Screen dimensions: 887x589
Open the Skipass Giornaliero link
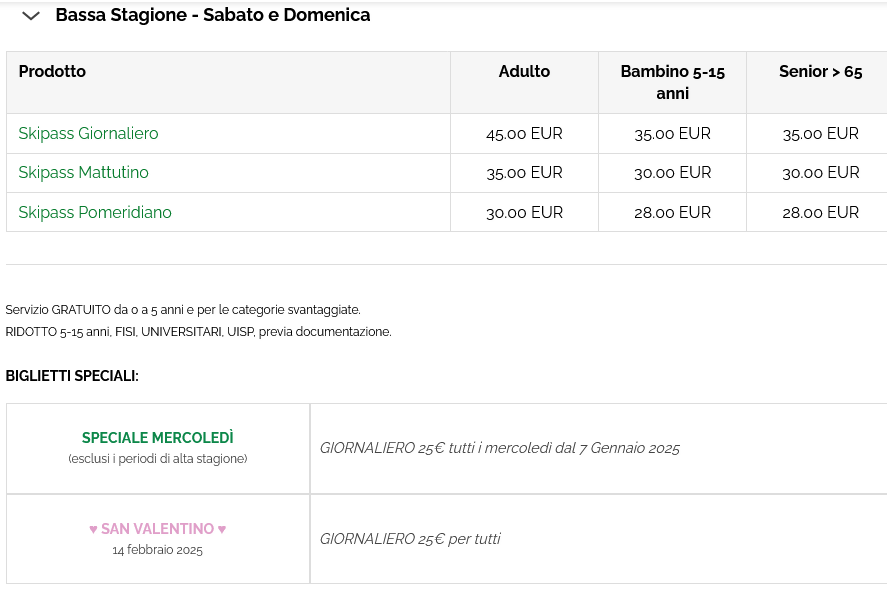[x=88, y=133]
